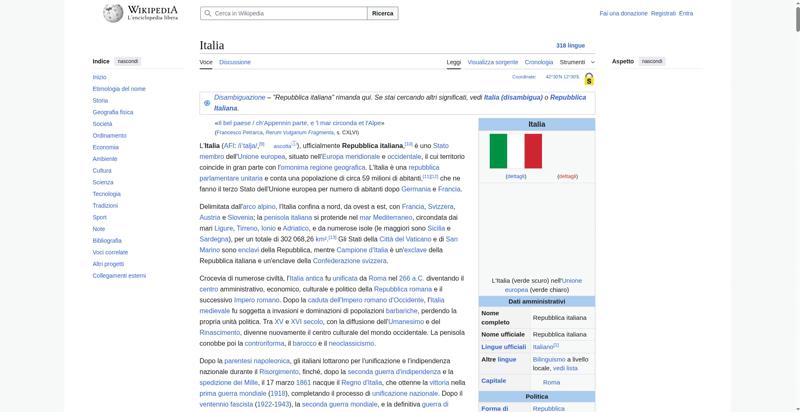Select the Visualizza sorgente tab
Screen dimensions: 800x412
tap(492, 62)
